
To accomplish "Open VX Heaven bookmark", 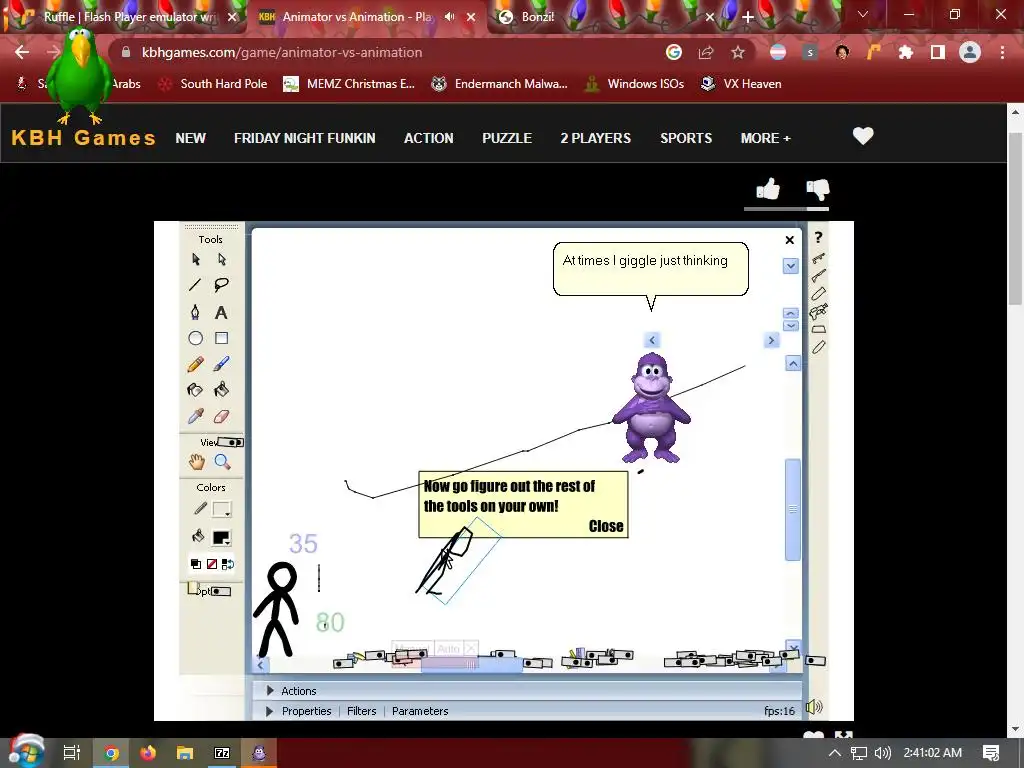I will coord(741,84).
